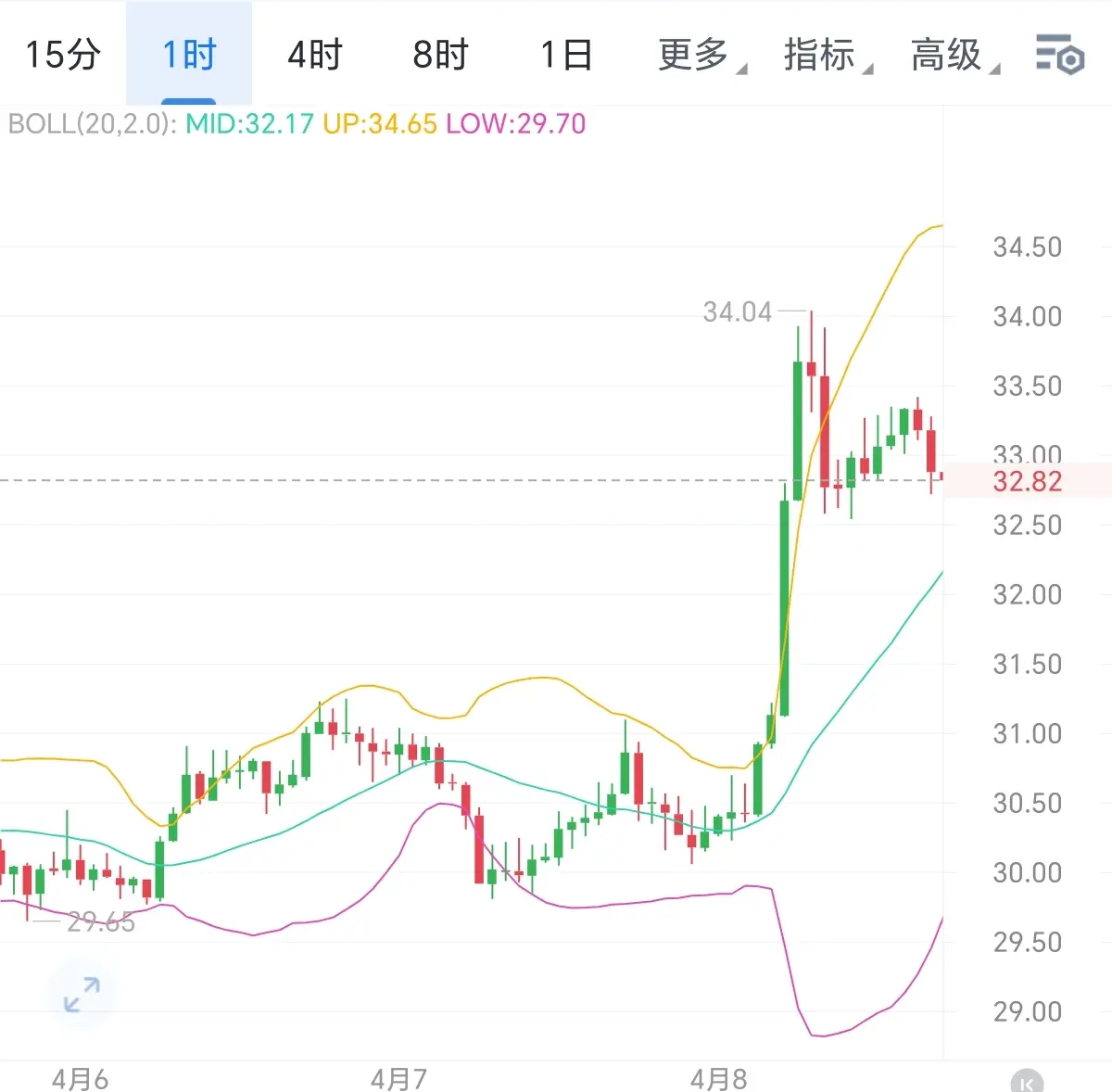Tap the 4月7 date label
The width and height of the screenshot is (1112, 1092).
coord(398,1079)
